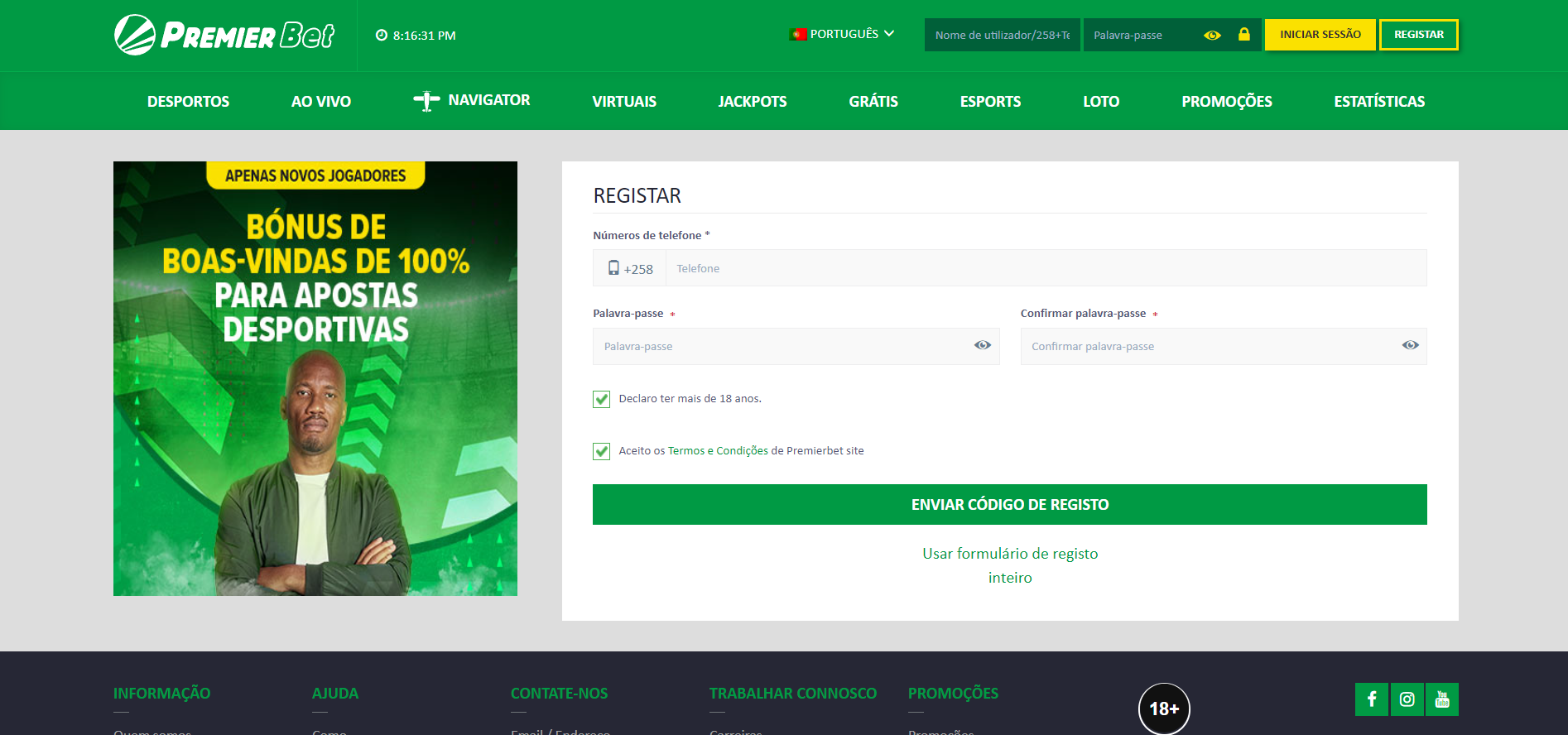Open the Português language dropdown

click(x=843, y=34)
